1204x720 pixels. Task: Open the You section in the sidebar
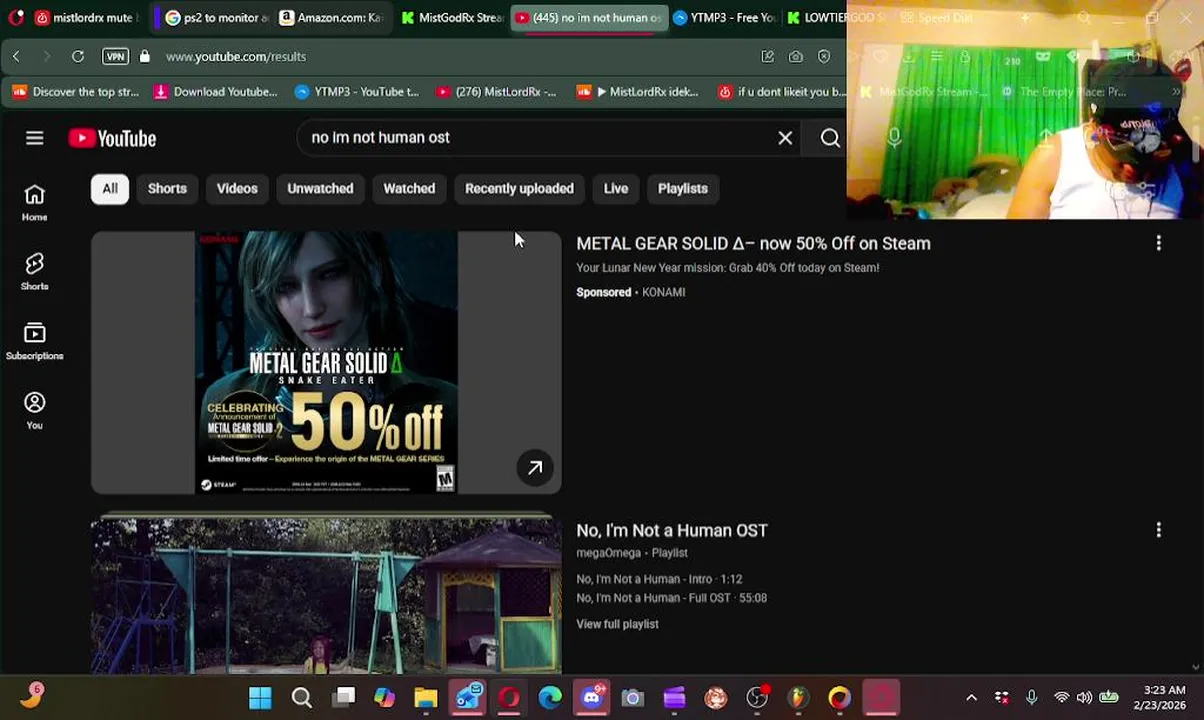[34, 410]
